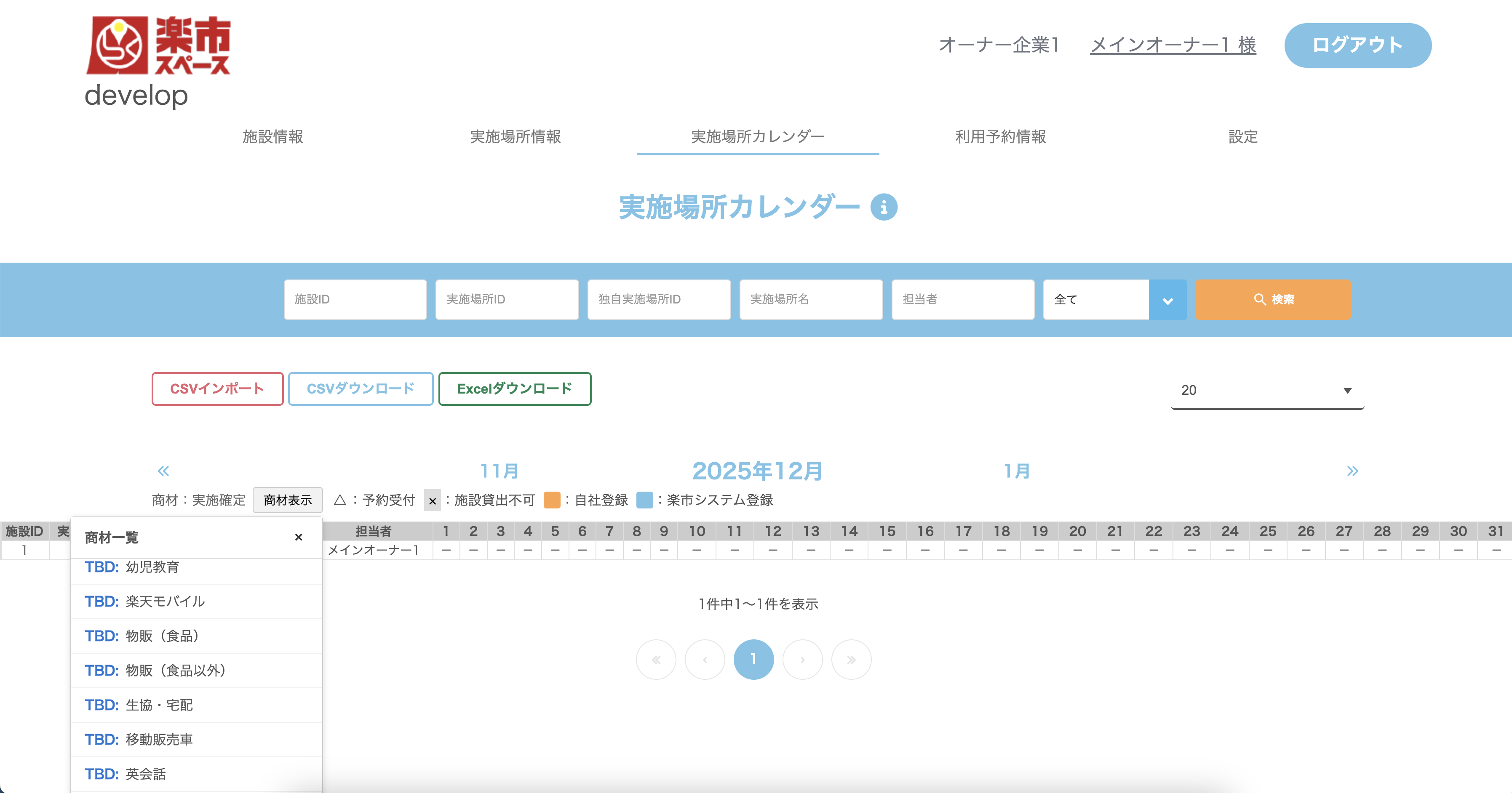Click the orange 自社登録 legend swatch
This screenshot has height=793, width=1512.
coord(552,500)
